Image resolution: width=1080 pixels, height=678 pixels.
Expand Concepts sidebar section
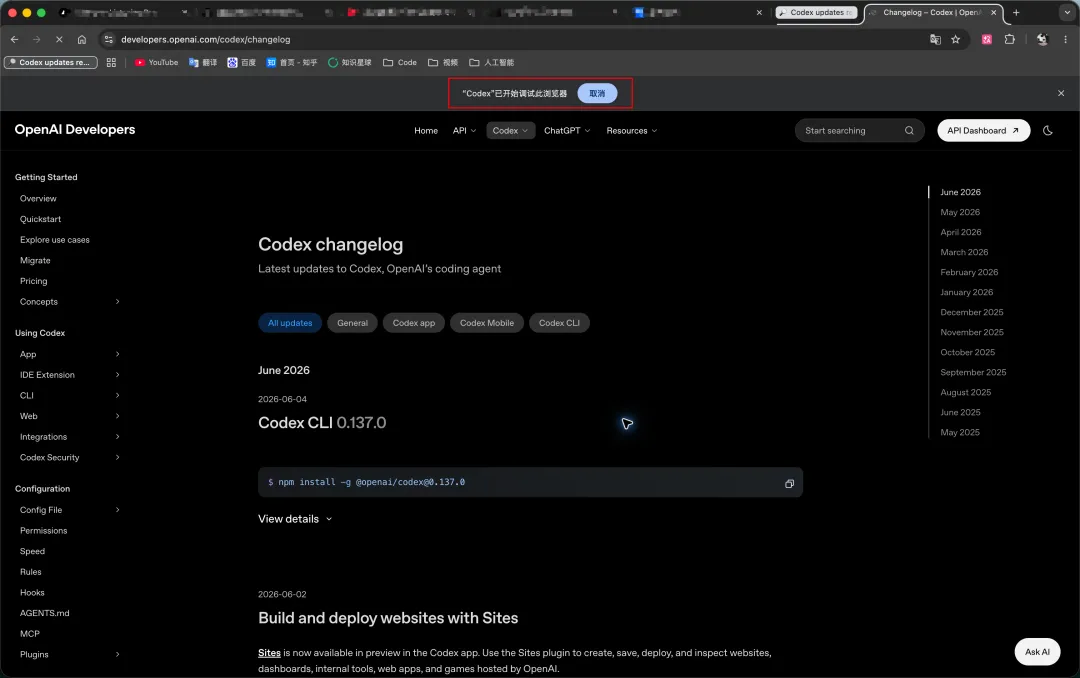pos(117,302)
